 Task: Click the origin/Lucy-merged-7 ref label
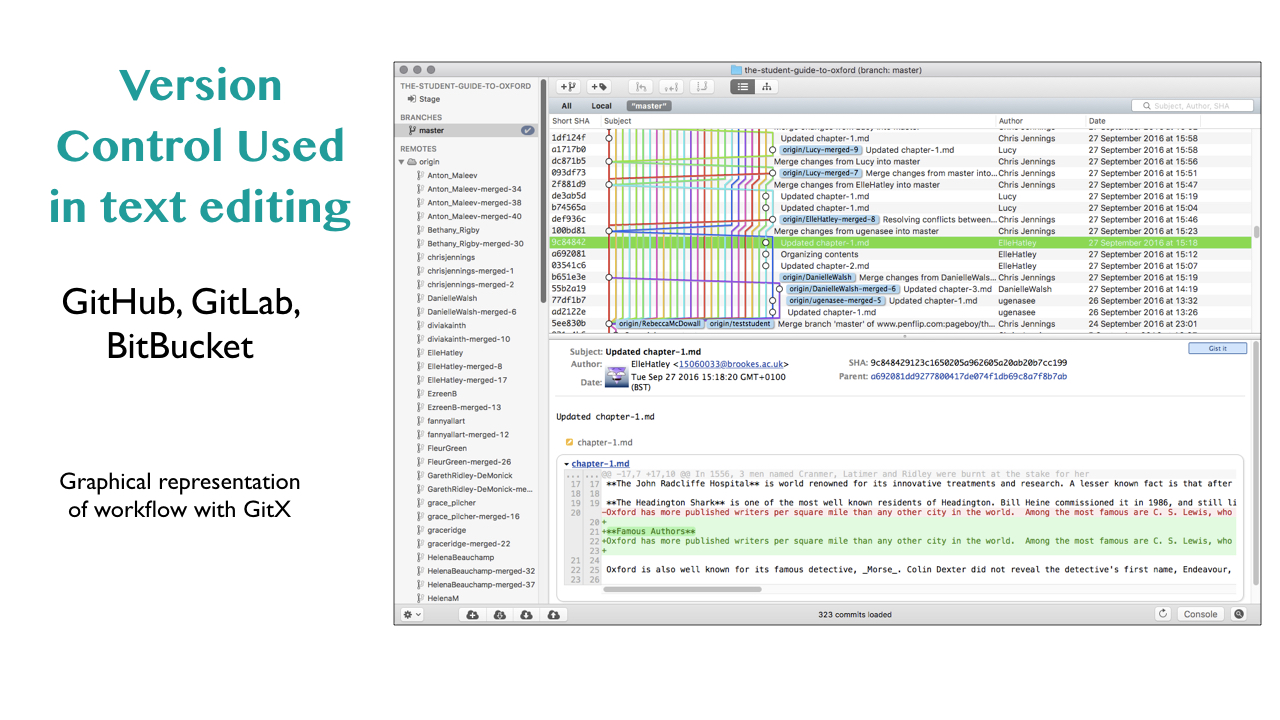point(820,173)
